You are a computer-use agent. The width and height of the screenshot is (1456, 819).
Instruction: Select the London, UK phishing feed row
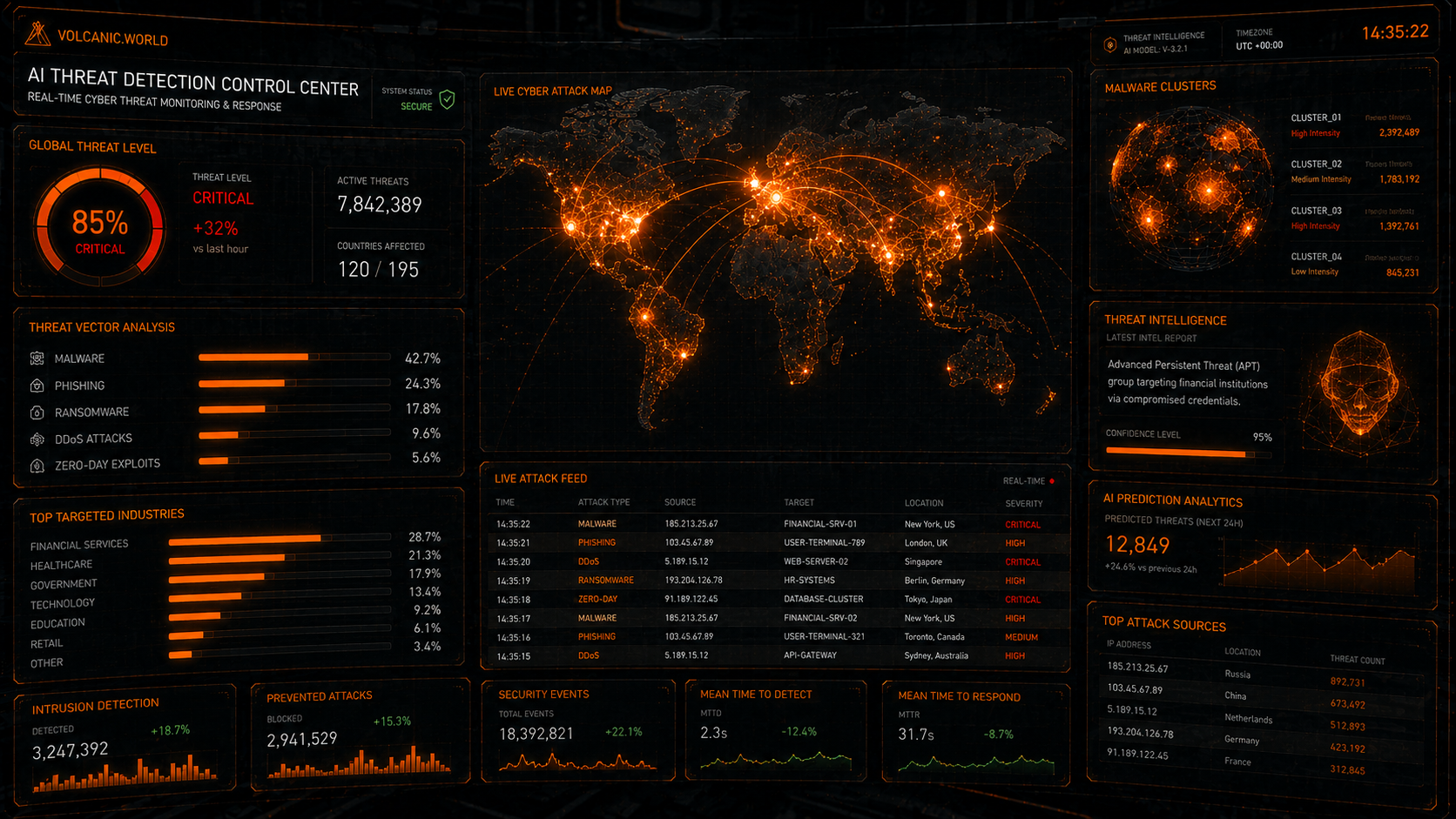point(775,542)
